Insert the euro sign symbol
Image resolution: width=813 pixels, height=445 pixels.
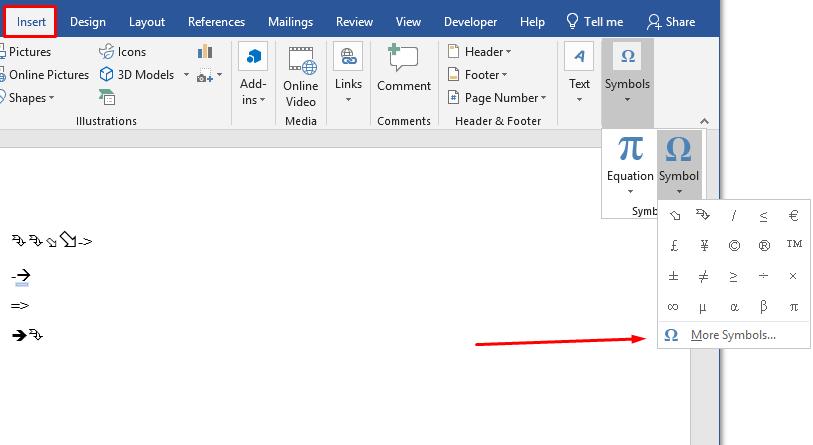793,215
